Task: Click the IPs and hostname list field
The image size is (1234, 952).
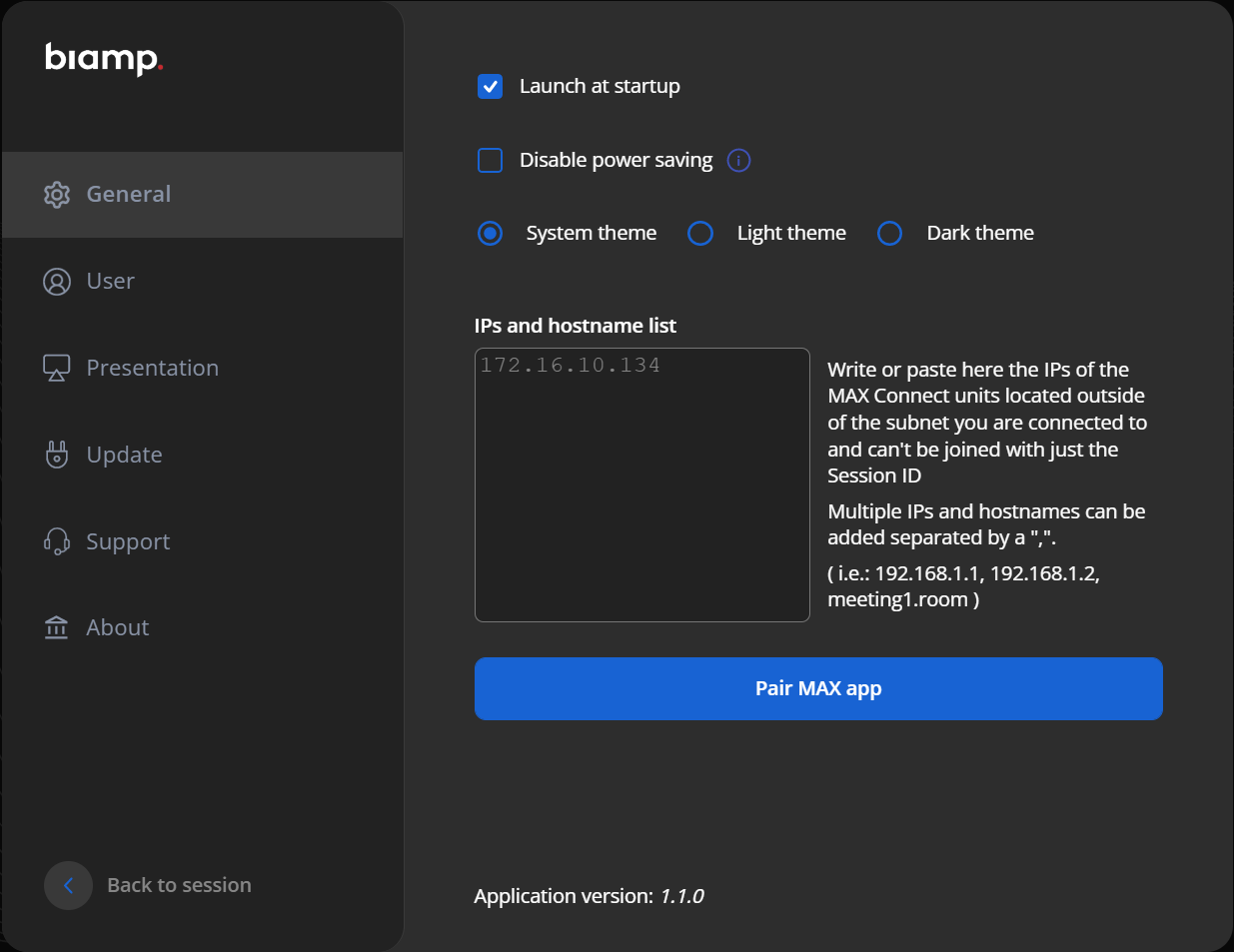Action: tap(641, 484)
